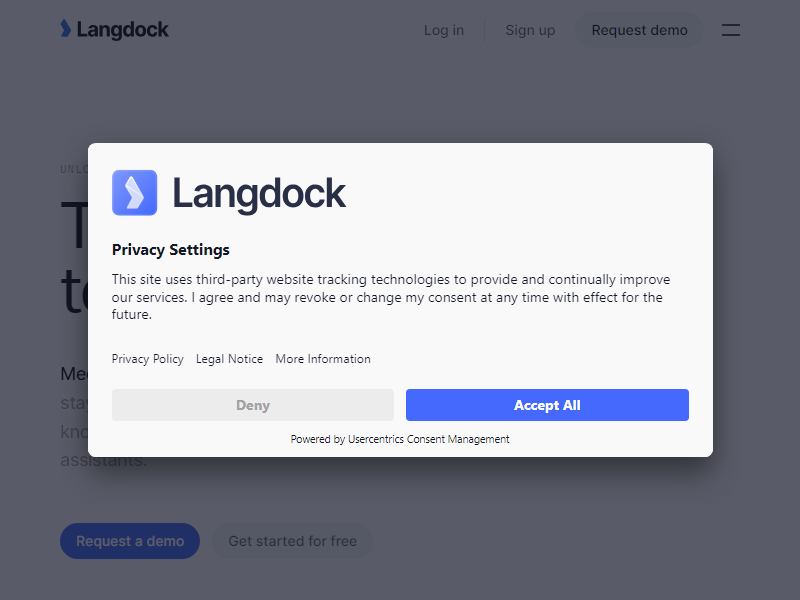Click the "Powered by" footer text
Screen dimensions: 800x600
click(317, 439)
